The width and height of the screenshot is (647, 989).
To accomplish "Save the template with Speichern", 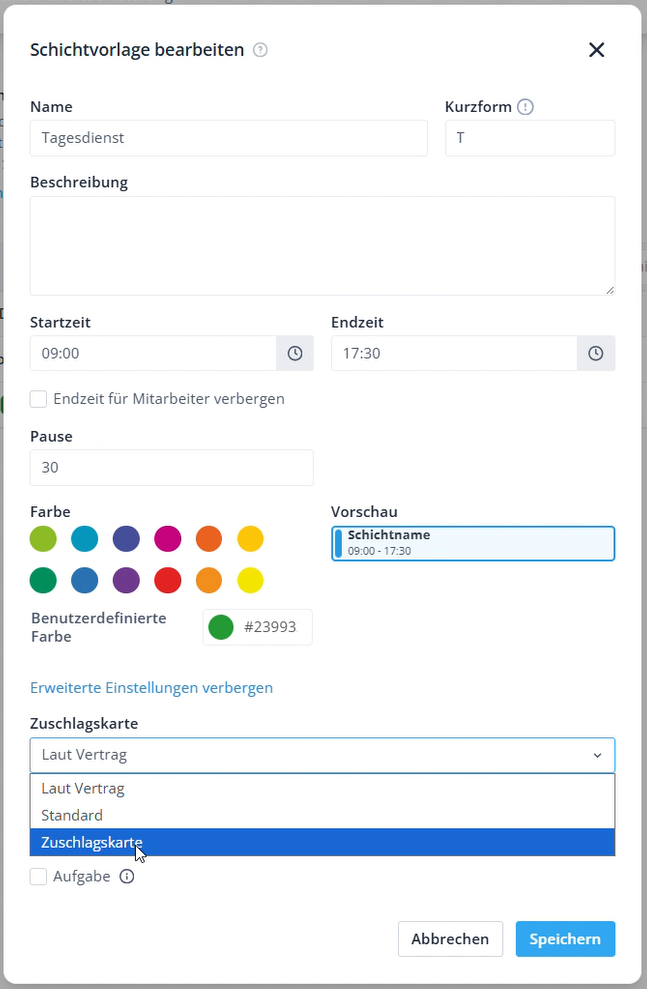I will pos(565,939).
